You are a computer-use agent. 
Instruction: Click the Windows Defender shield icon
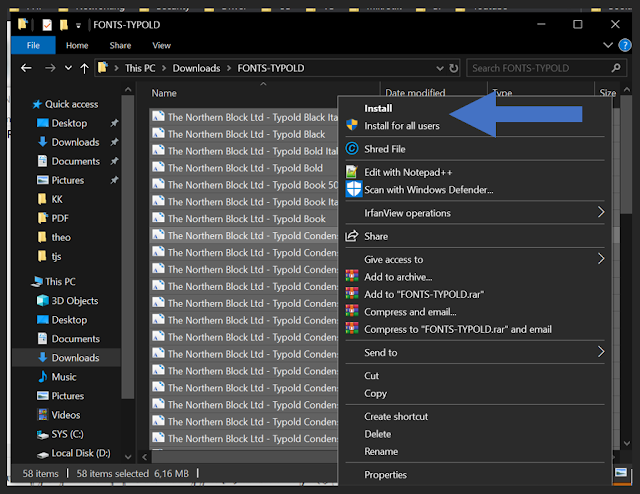click(x=353, y=189)
